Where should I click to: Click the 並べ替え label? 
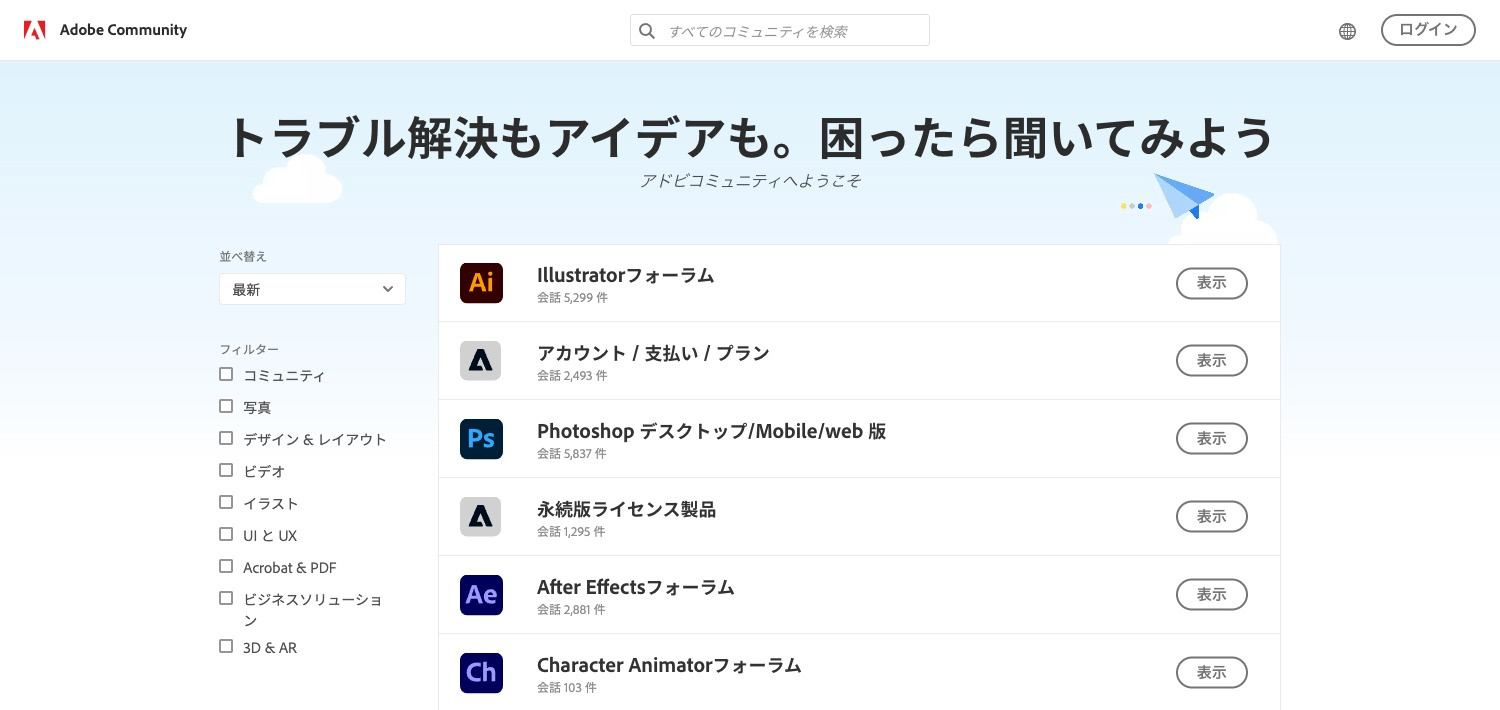pos(243,256)
